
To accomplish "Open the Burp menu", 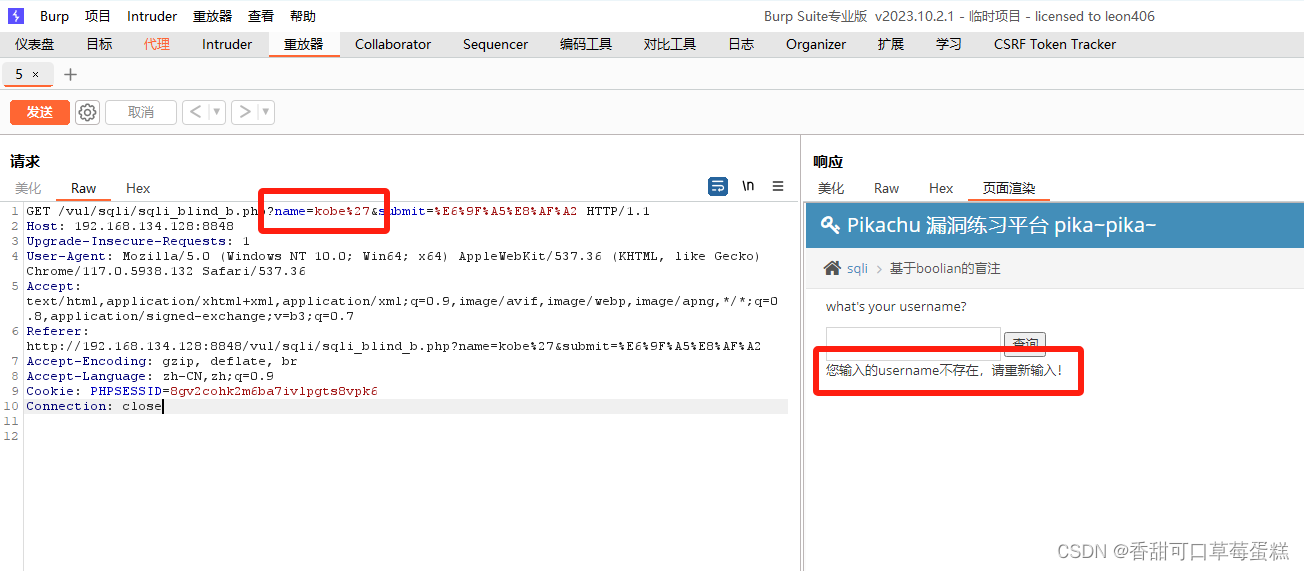I will 54,16.
